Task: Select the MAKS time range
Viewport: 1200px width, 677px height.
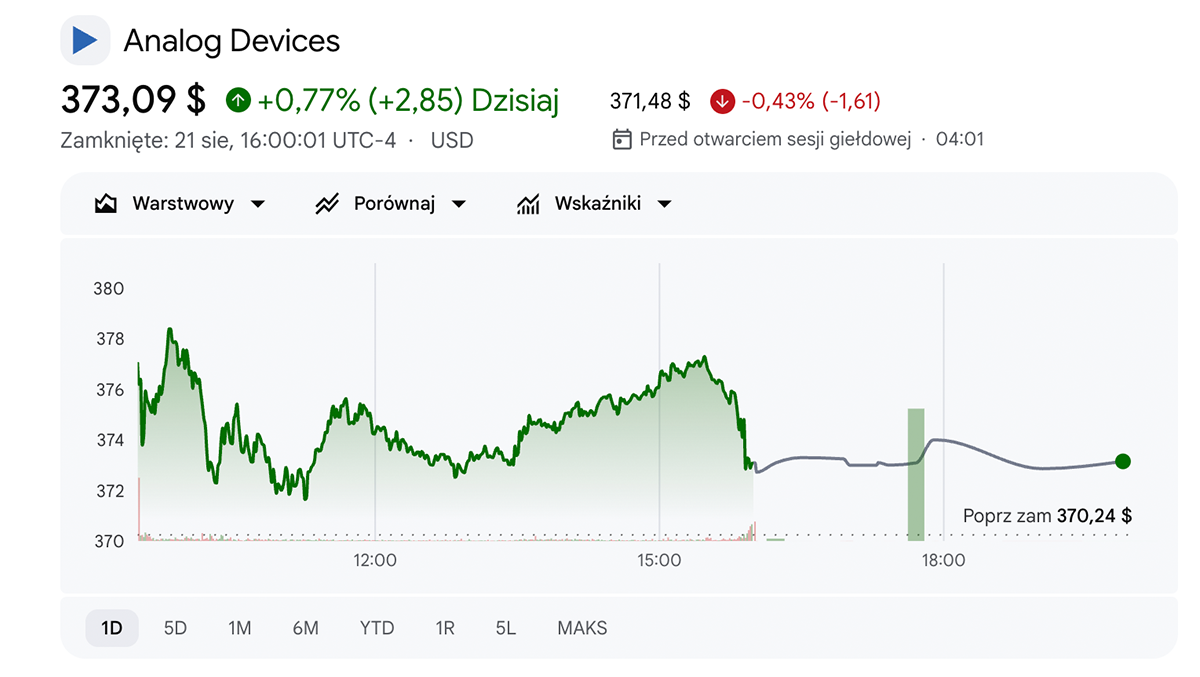Action: (x=582, y=628)
